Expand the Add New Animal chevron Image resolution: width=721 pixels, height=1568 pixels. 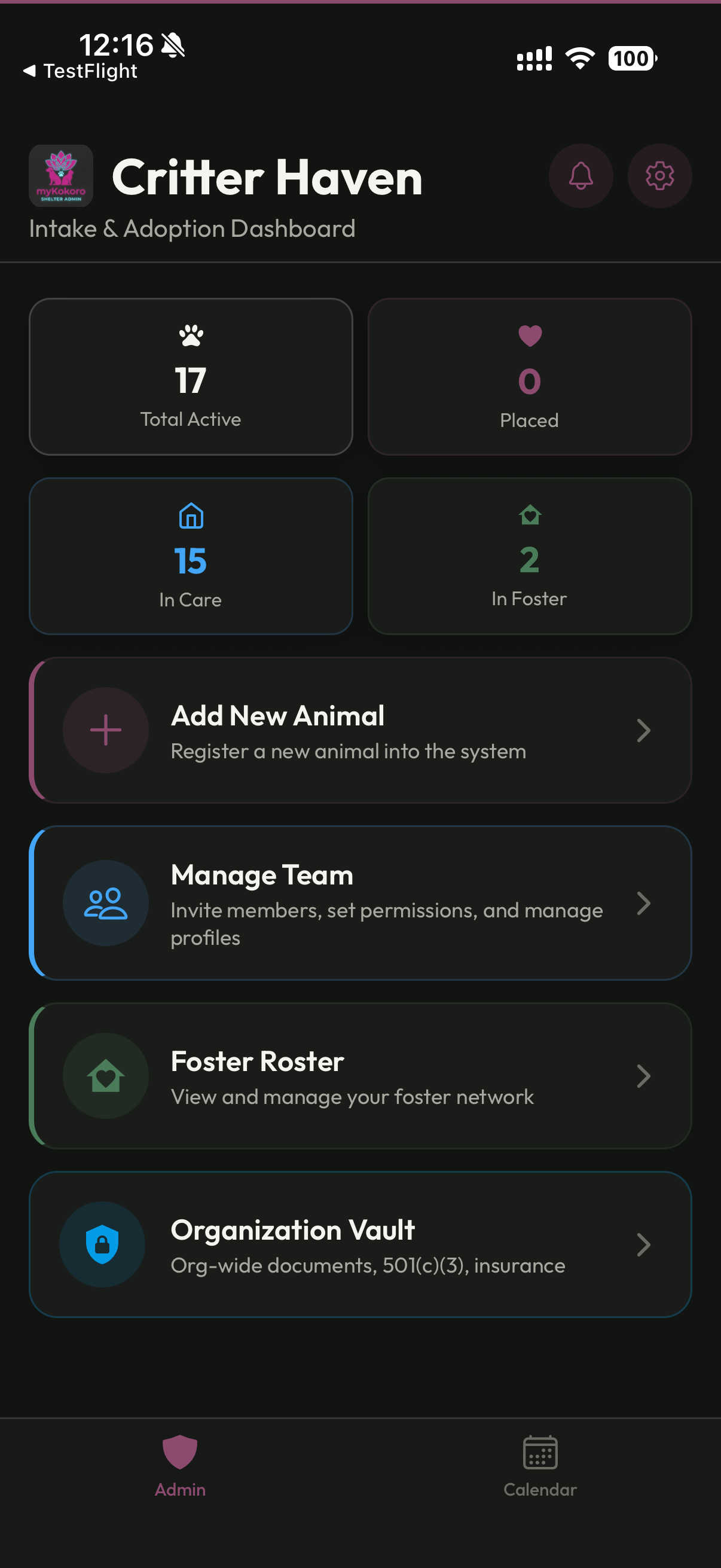[x=644, y=730]
